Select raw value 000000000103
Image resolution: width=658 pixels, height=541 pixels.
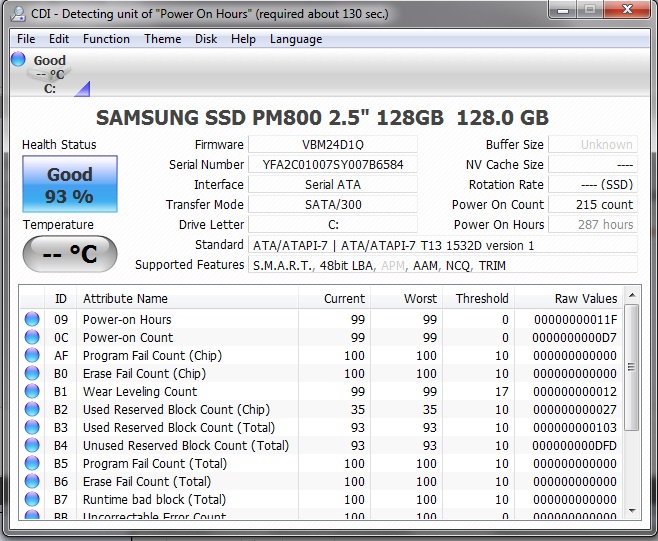click(x=575, y=428)
